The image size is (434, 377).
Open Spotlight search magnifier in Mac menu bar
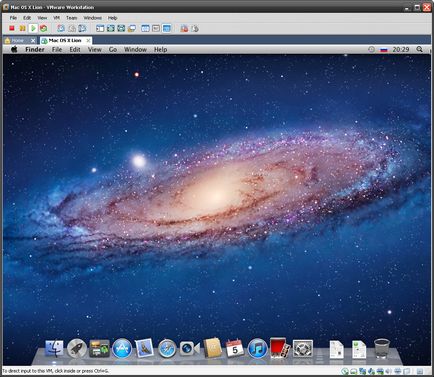coord(419,49)
